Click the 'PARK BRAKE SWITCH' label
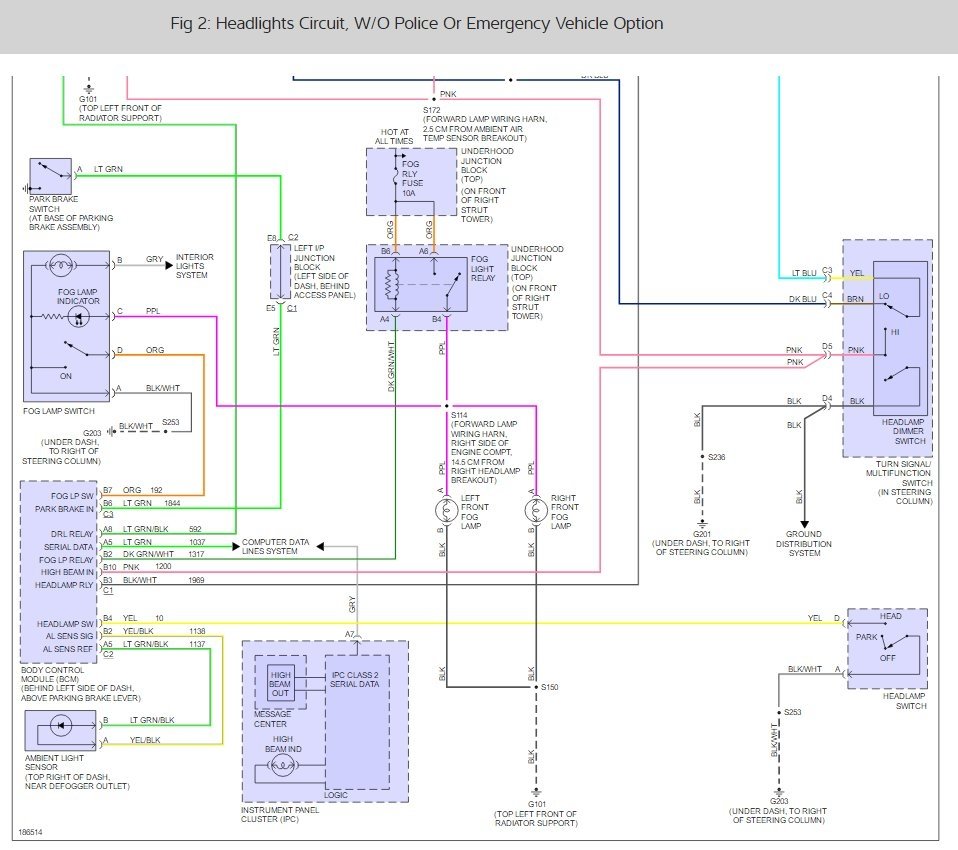958x850 pixels. click(53, 203)
